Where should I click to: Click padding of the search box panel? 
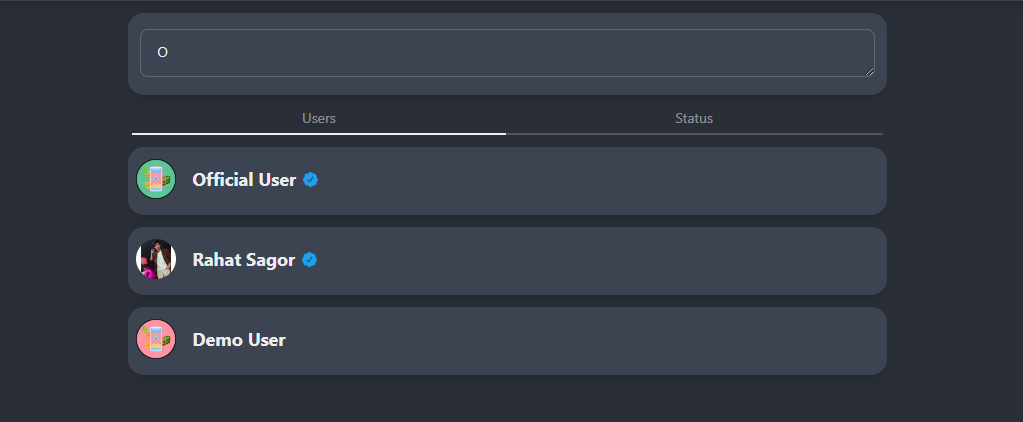pyautogui.click(x=507, y=86)
